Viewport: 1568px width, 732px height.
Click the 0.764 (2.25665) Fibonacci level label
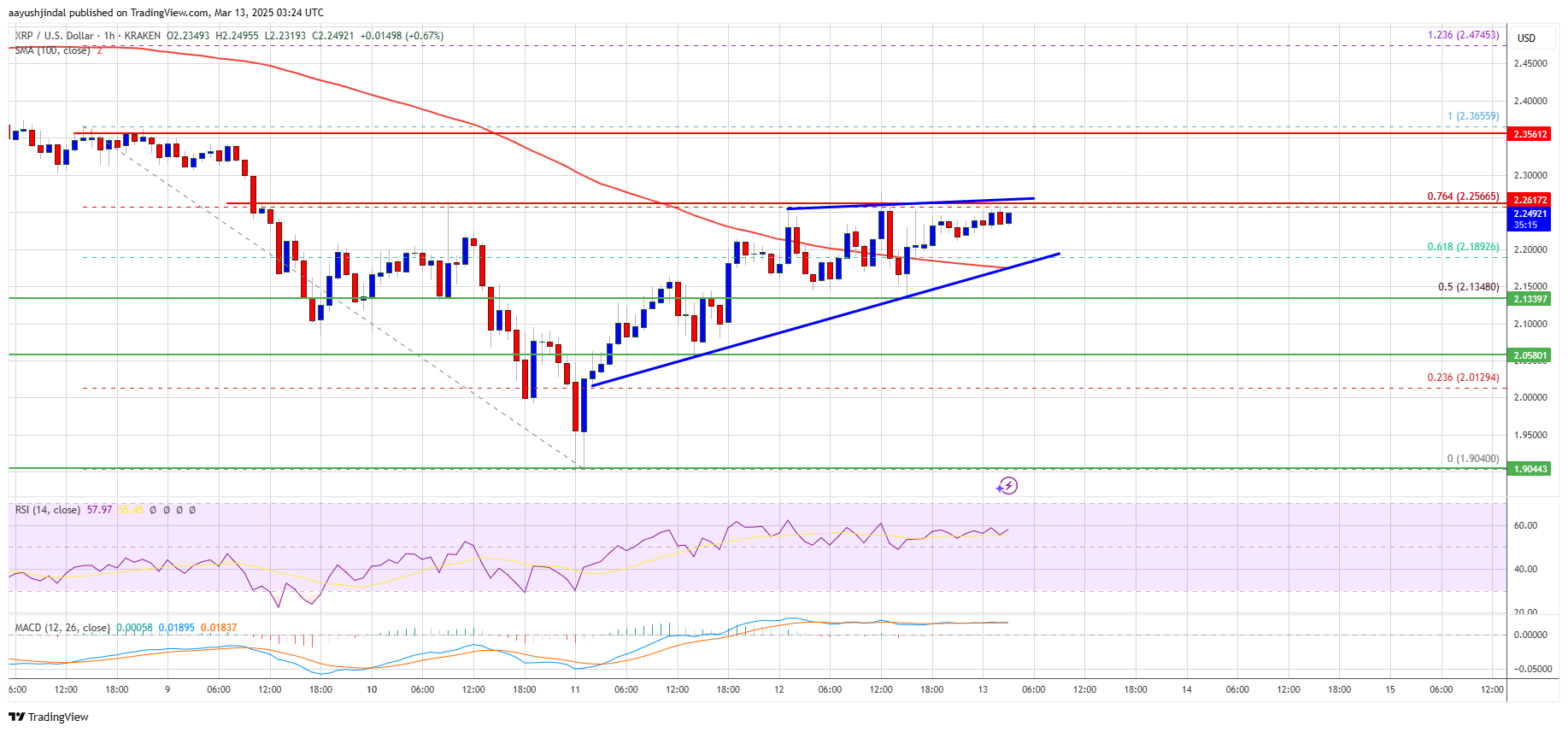click(1463, 196)
